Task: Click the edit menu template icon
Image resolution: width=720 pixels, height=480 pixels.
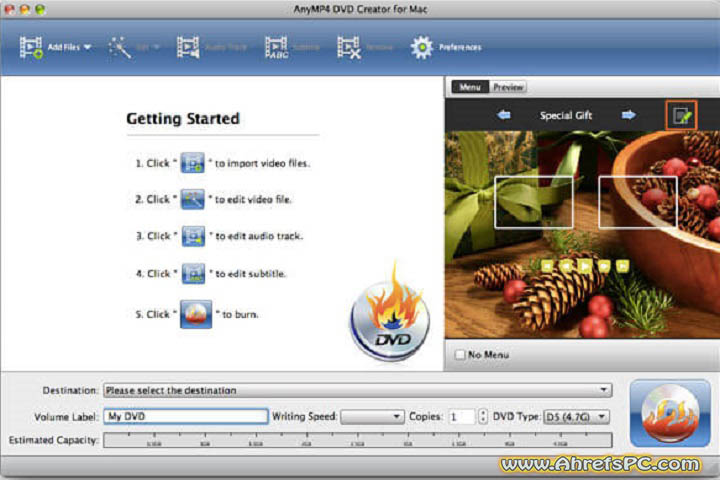Action: pos(681,115)
